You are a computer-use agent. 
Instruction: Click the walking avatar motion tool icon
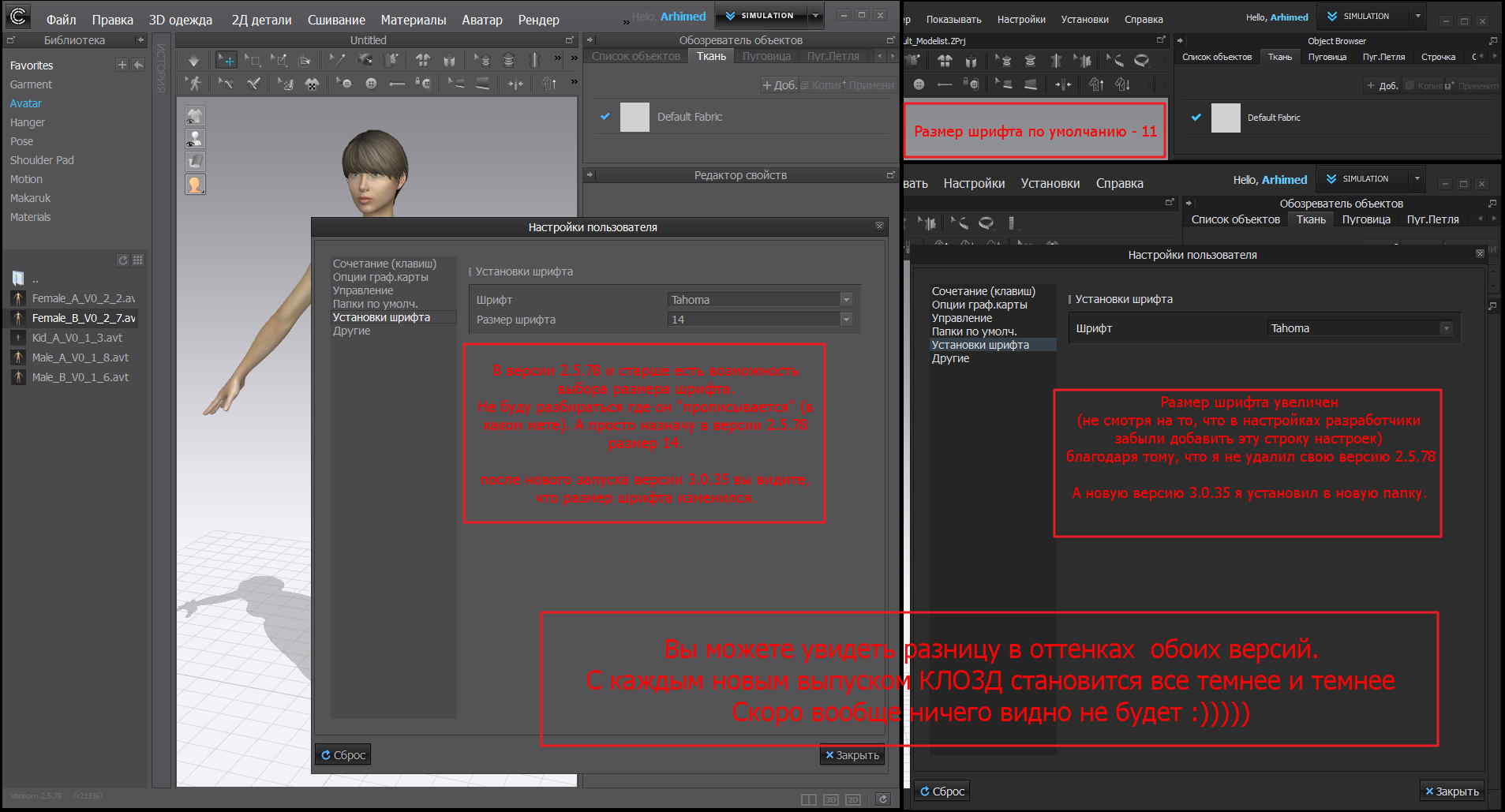pos(194,84)
